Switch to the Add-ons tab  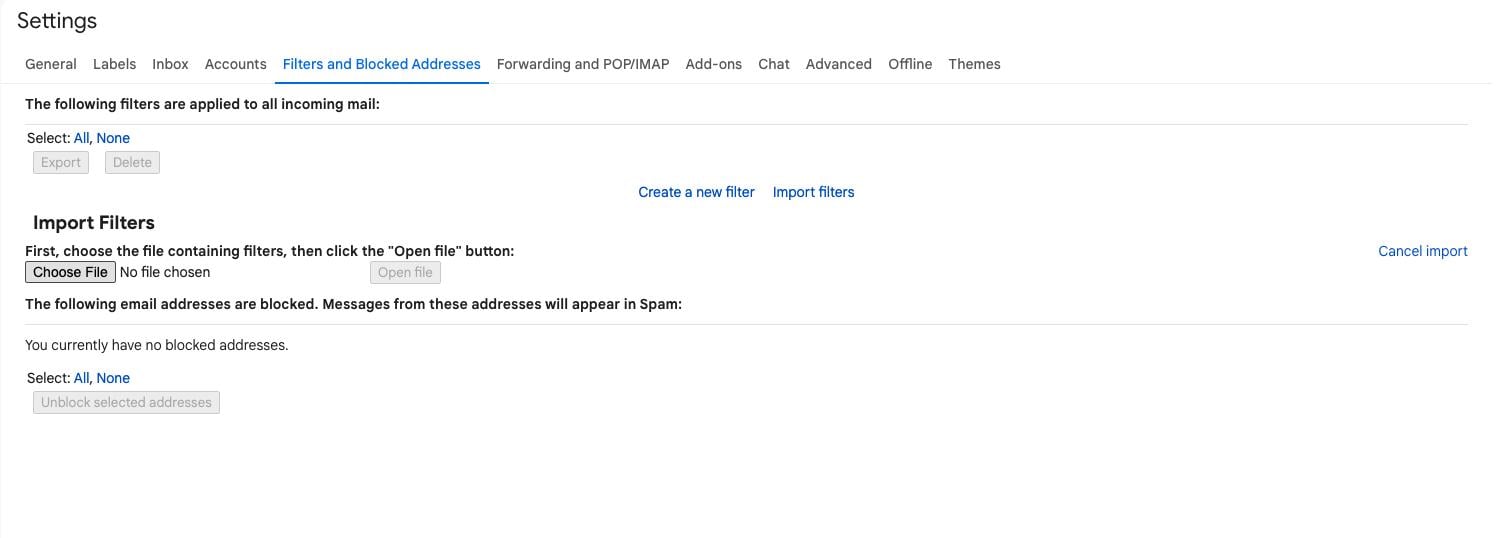tap(713, 64)
